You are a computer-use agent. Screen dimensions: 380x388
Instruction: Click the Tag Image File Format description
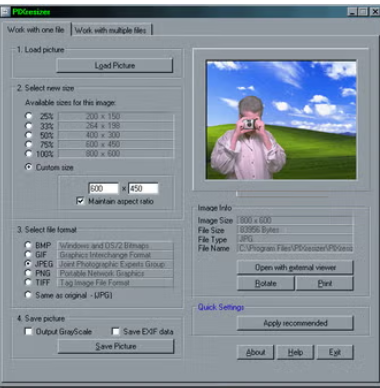(x=115, y=283)
